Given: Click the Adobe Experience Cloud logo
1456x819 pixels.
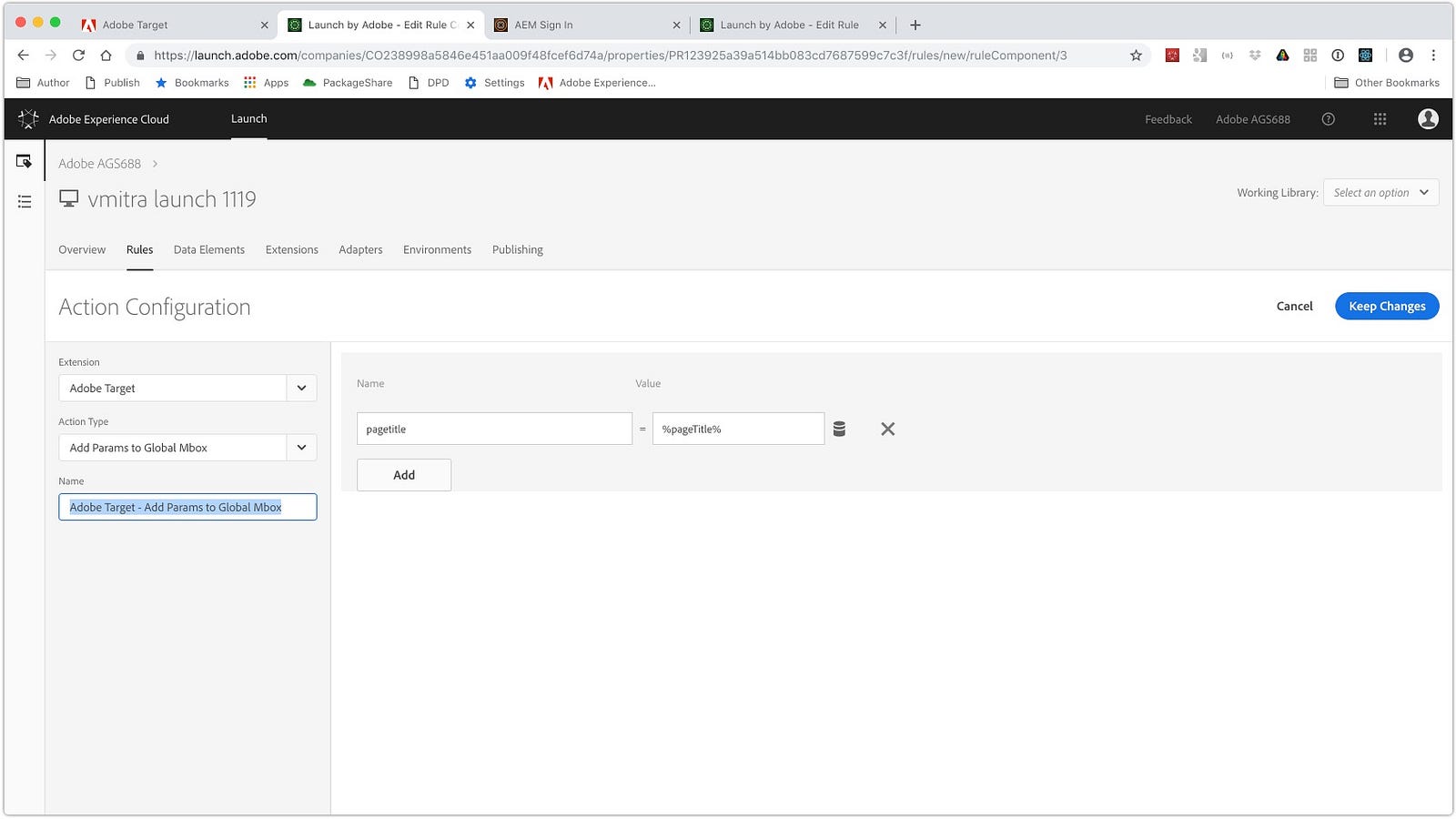Looking at the screenshot, I should coord(28,119).
